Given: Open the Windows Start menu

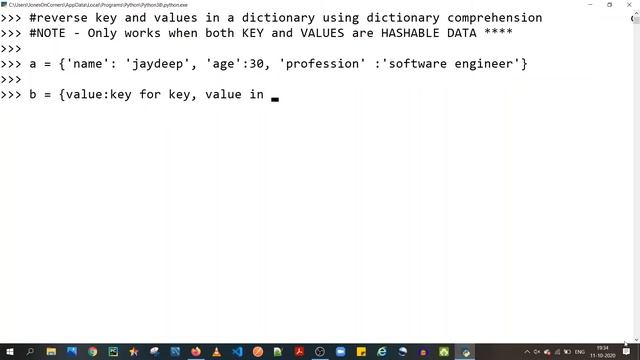Looking at the screenshot, I should click(9, 351).
